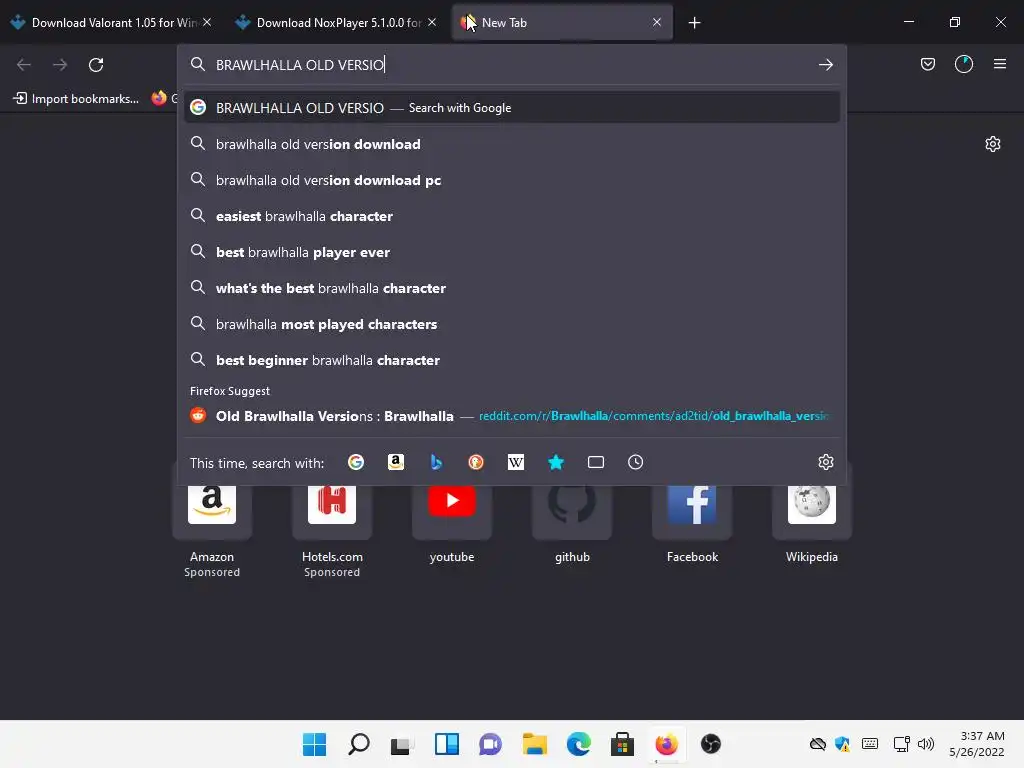Select 'what's the best brawlhalla character'
This screenshot has width=1024, height=768.
511,288
